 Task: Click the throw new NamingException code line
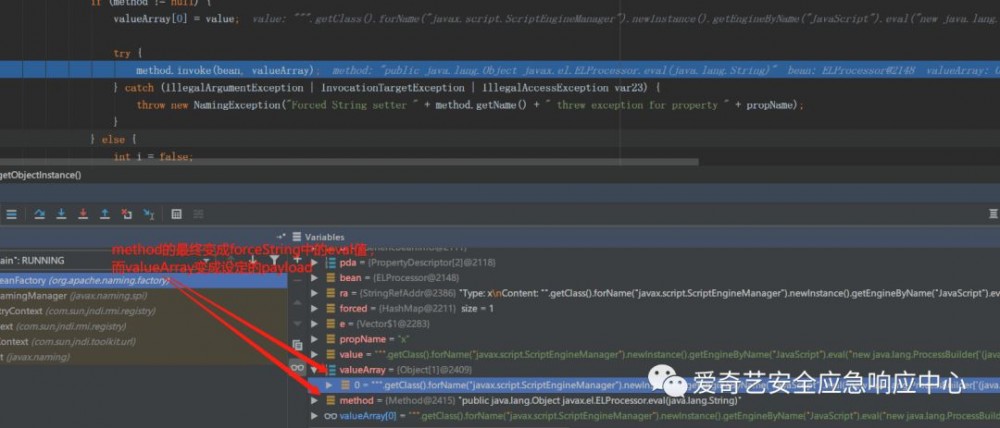(470, 105)
